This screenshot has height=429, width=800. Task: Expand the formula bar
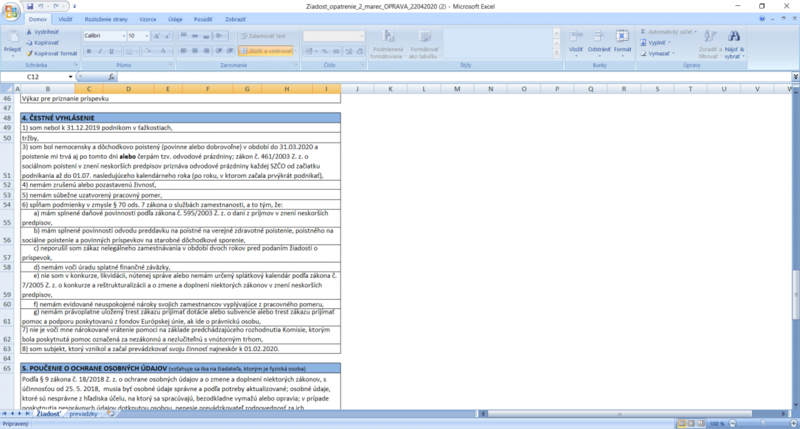795,77
